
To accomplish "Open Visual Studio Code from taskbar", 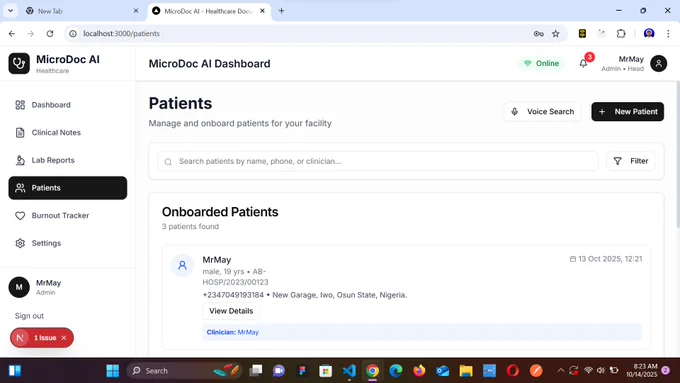I will pos(349,371).
